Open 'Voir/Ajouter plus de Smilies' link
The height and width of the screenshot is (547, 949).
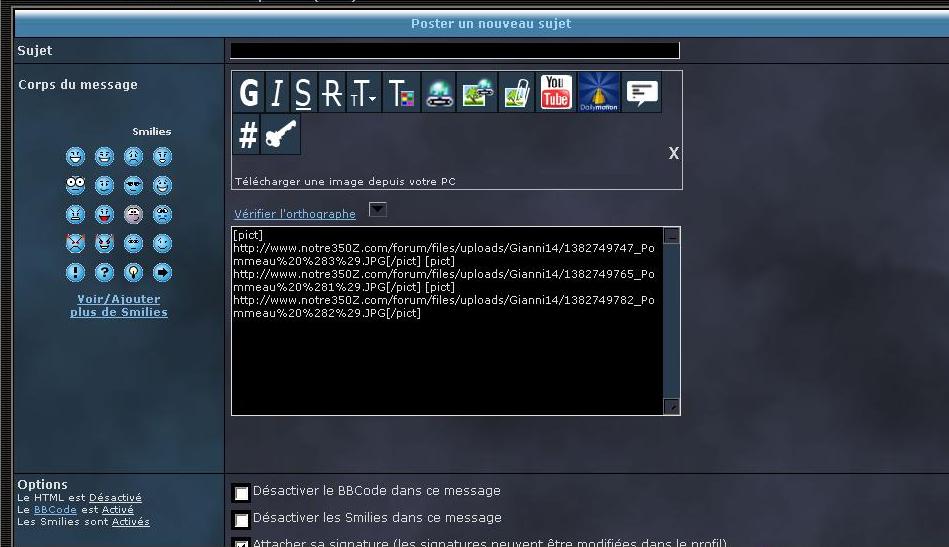point(118,305)
